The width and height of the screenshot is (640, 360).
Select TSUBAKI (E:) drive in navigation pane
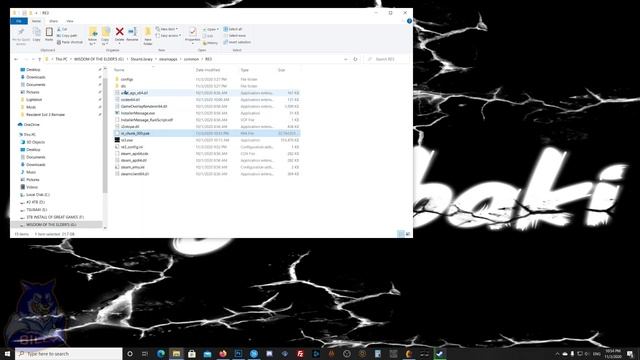click(36, 210)
